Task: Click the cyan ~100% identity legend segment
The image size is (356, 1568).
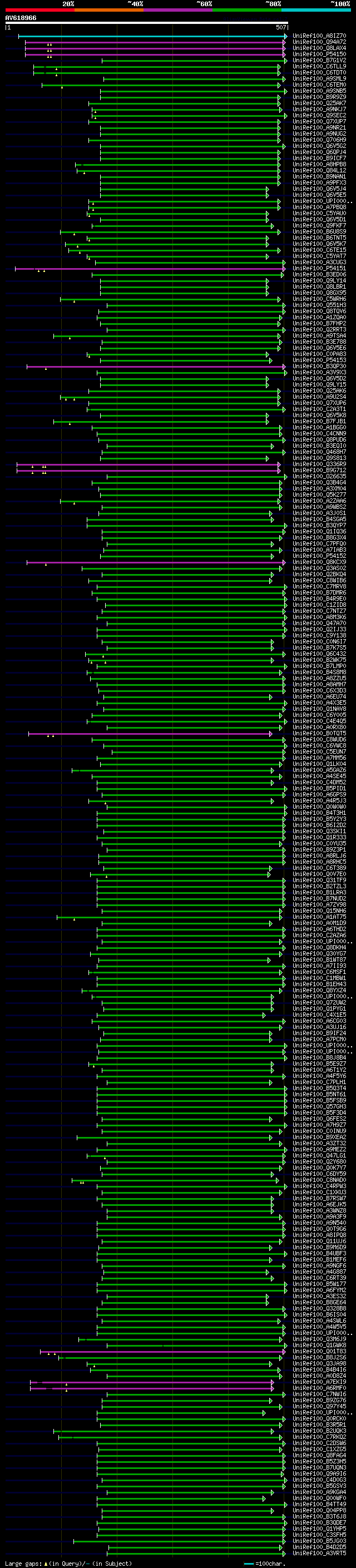Action: click(316, 10)
